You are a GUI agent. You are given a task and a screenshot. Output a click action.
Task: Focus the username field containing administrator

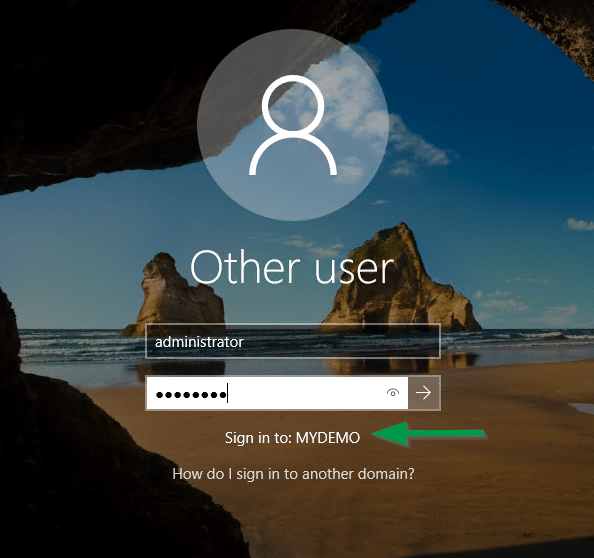[x=293, y=341]
